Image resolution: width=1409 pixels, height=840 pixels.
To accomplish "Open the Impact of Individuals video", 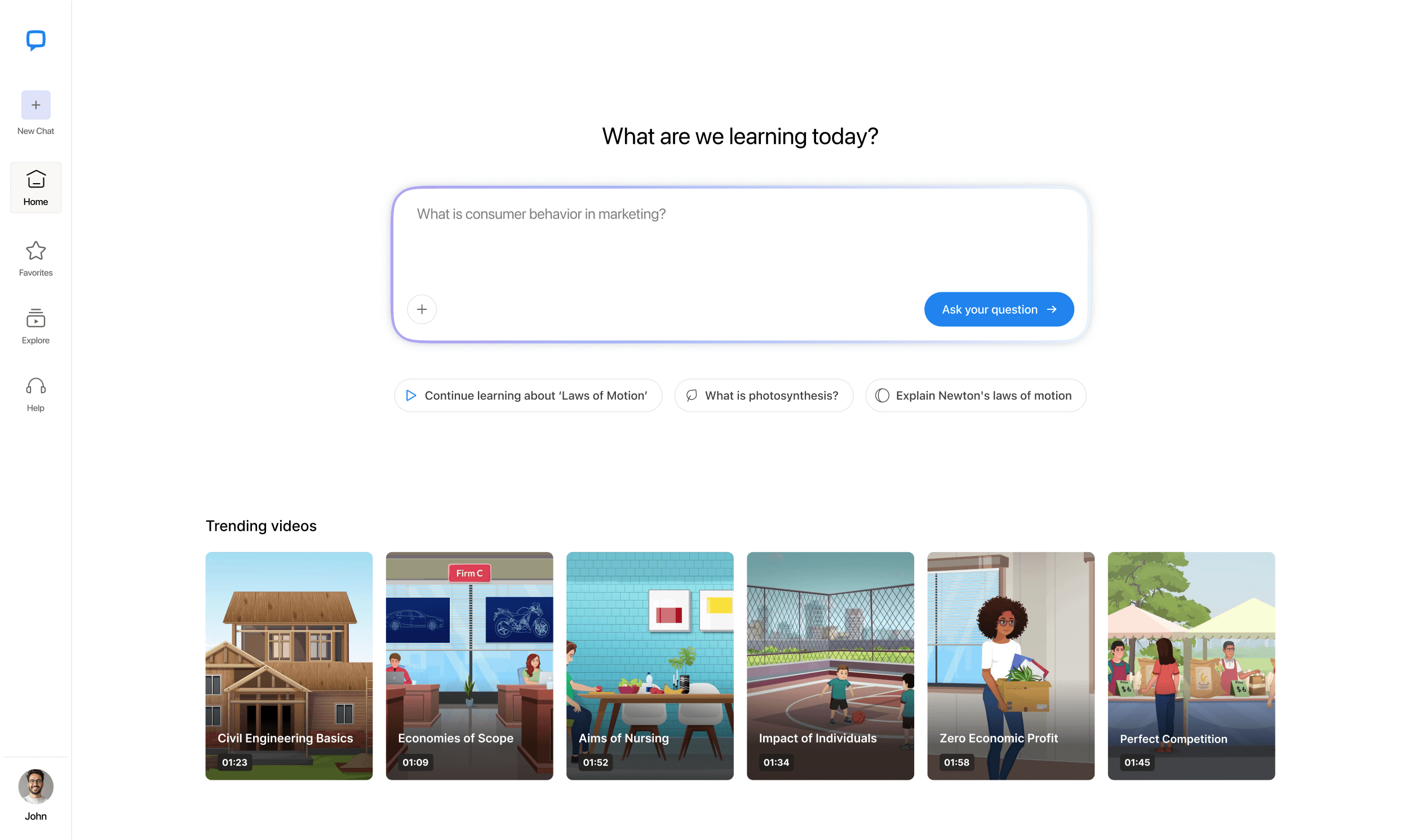I will coord(830,666).
